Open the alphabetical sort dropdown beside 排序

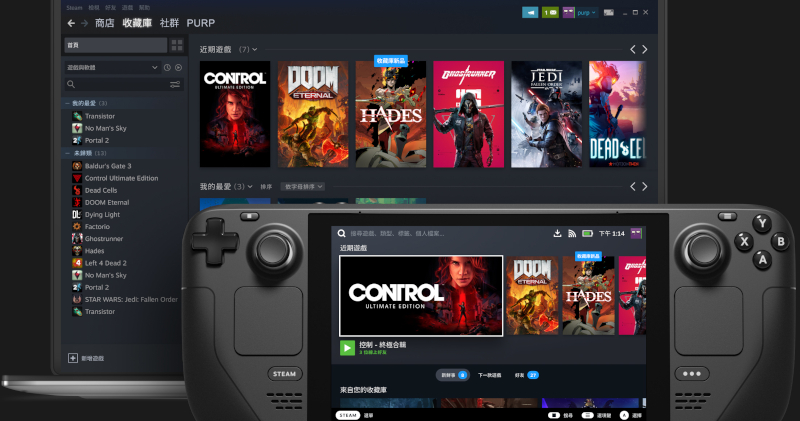[x=303, y=187]
